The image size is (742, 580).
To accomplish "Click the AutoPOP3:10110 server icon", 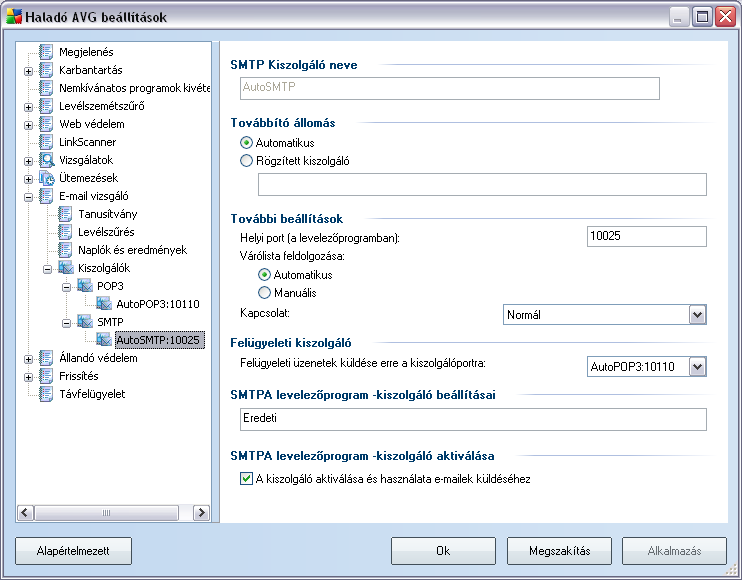I will (104, 304).
